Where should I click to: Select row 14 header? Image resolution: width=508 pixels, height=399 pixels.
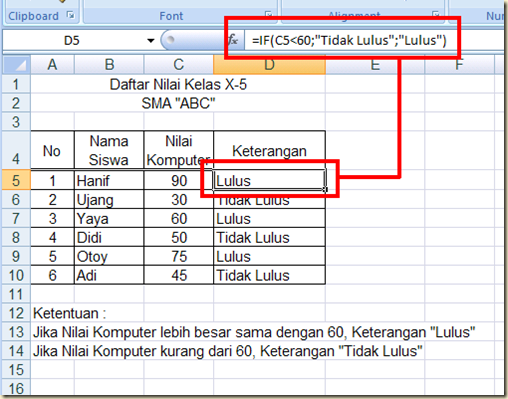tap(16, 351)
